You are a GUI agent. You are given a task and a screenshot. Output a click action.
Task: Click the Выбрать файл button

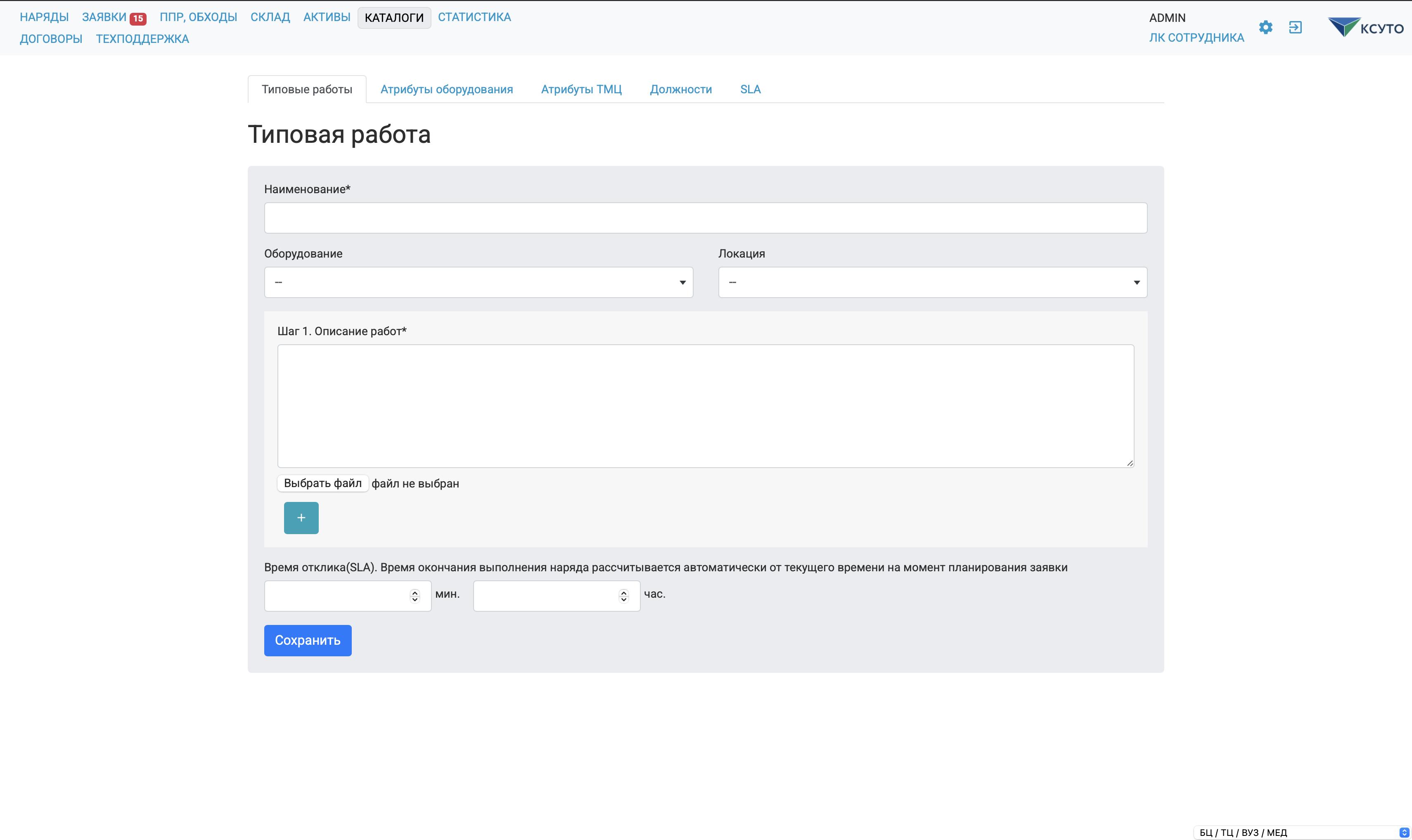pyautogui.click(x=323, y=483)
